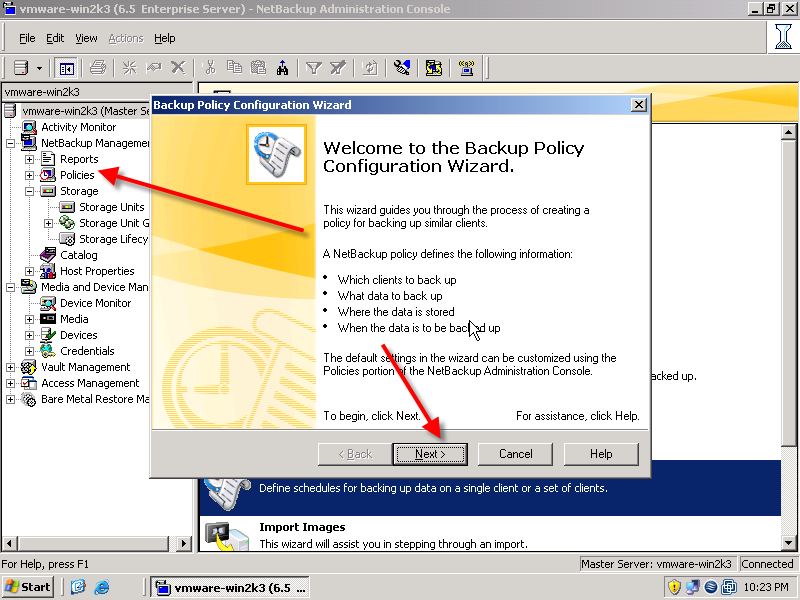Open Help from the wizard dialog

(601, 454)
